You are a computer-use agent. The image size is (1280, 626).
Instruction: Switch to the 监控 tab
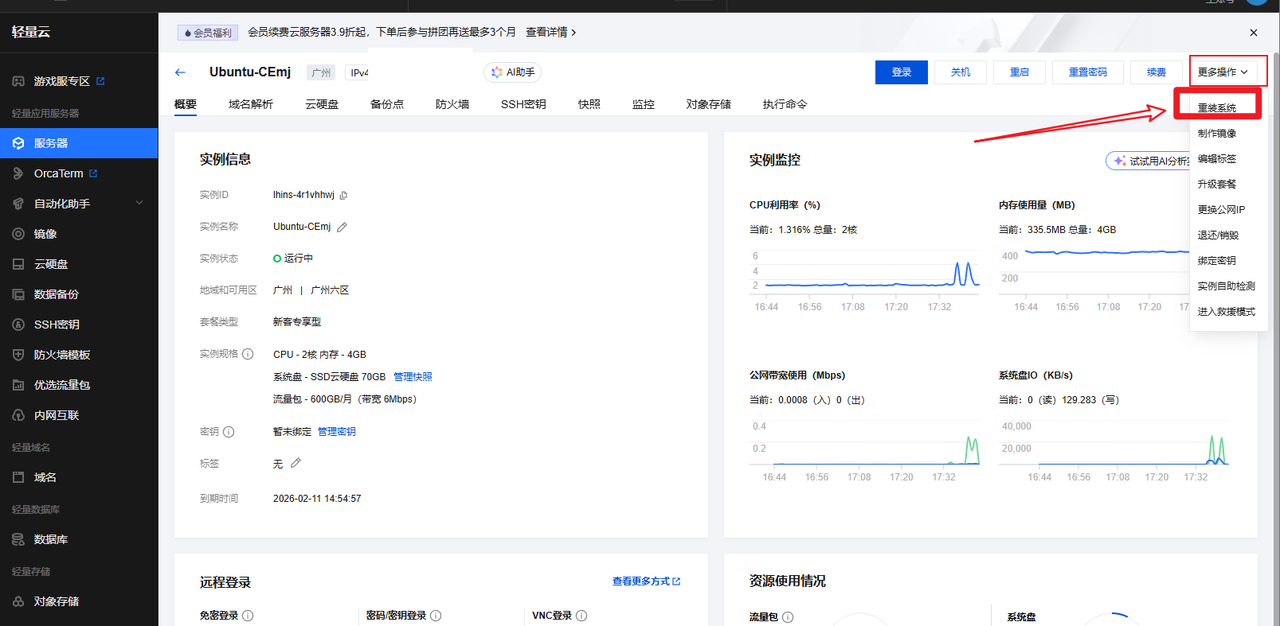click(x=643, y=104)
